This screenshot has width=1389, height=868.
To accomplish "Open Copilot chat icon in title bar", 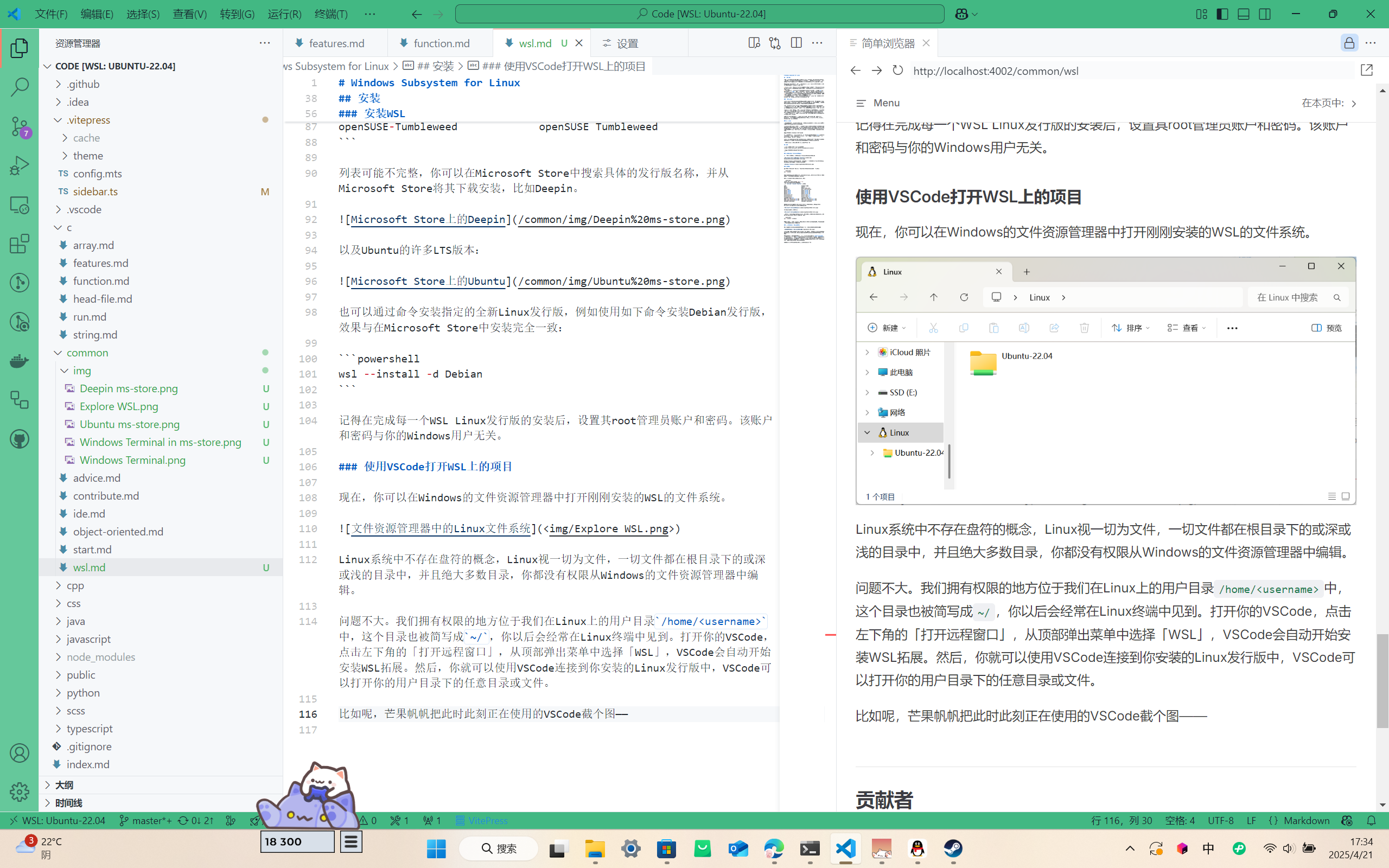I will tap(962, 14).
